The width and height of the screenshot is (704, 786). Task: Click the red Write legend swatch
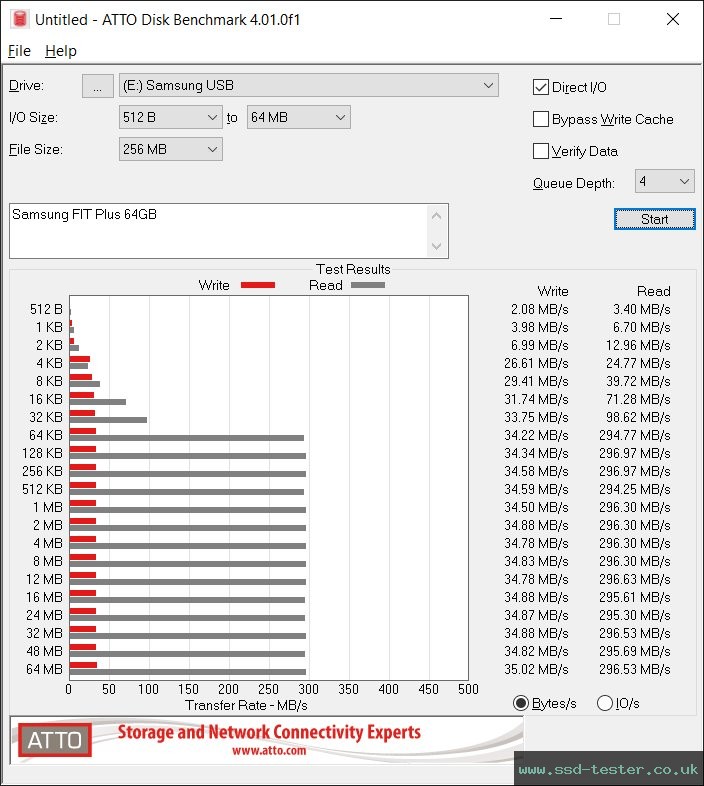click(x=258, y=285)
